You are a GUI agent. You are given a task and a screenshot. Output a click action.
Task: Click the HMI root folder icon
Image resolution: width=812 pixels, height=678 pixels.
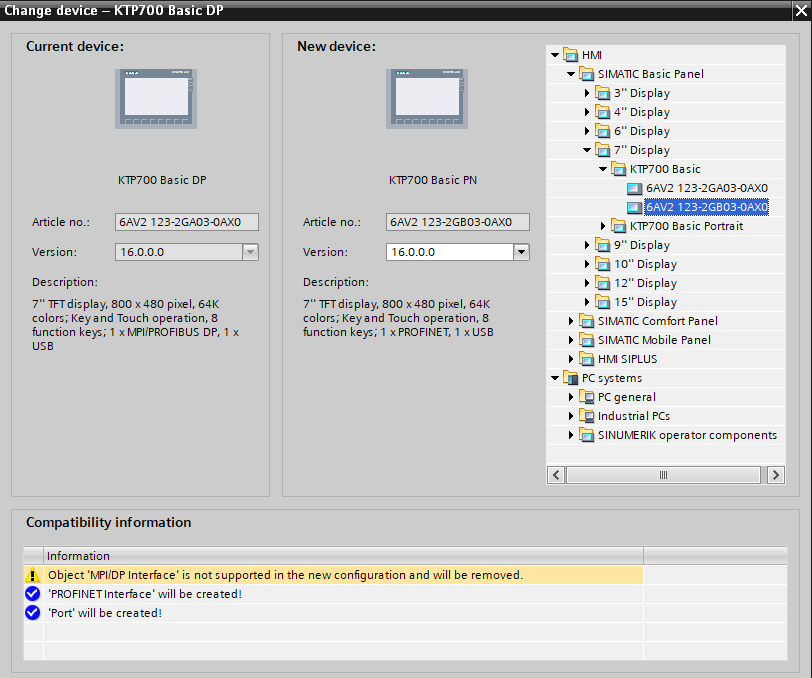pos(571,55)
